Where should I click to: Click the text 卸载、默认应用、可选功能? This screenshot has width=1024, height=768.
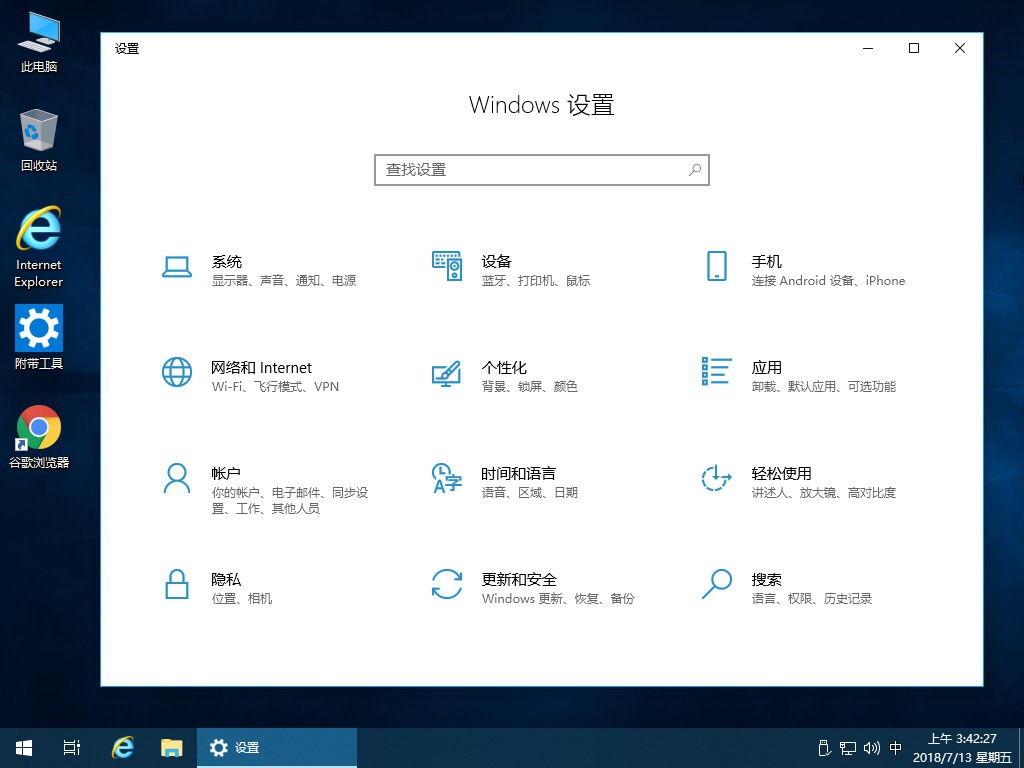coord(824,387)
